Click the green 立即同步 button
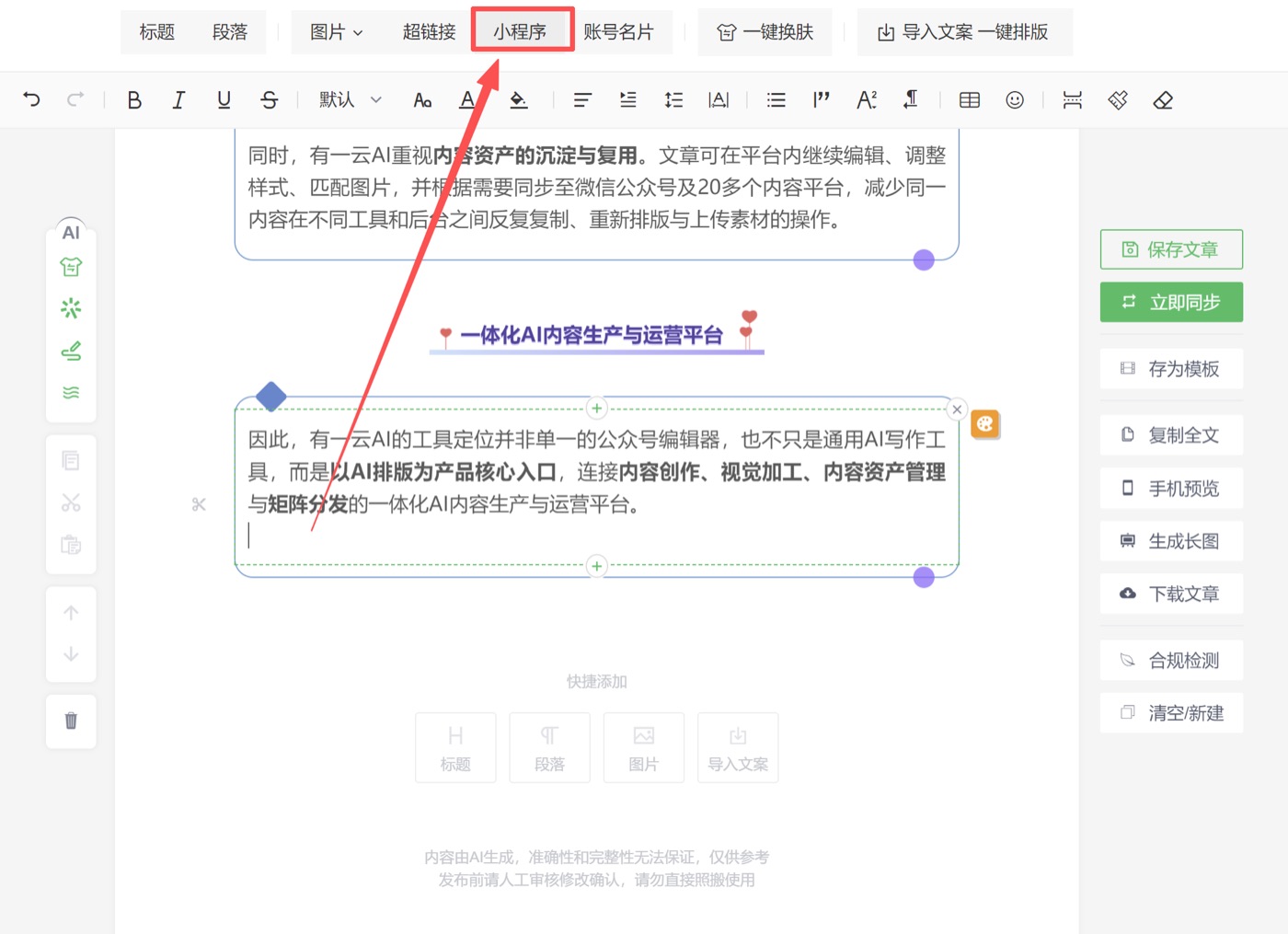Image resolution: width=1288 pixels, height=934 pixels. (1171, 302)
